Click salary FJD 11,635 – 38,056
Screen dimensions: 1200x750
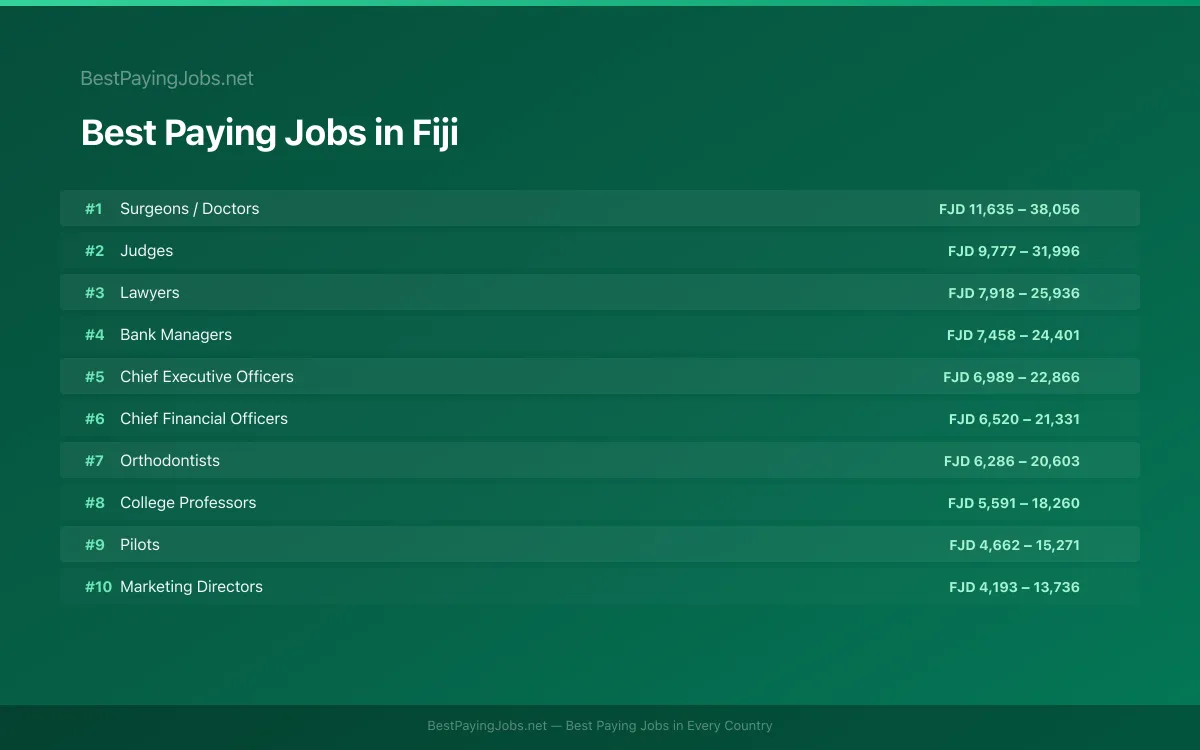click(1009, 209)
